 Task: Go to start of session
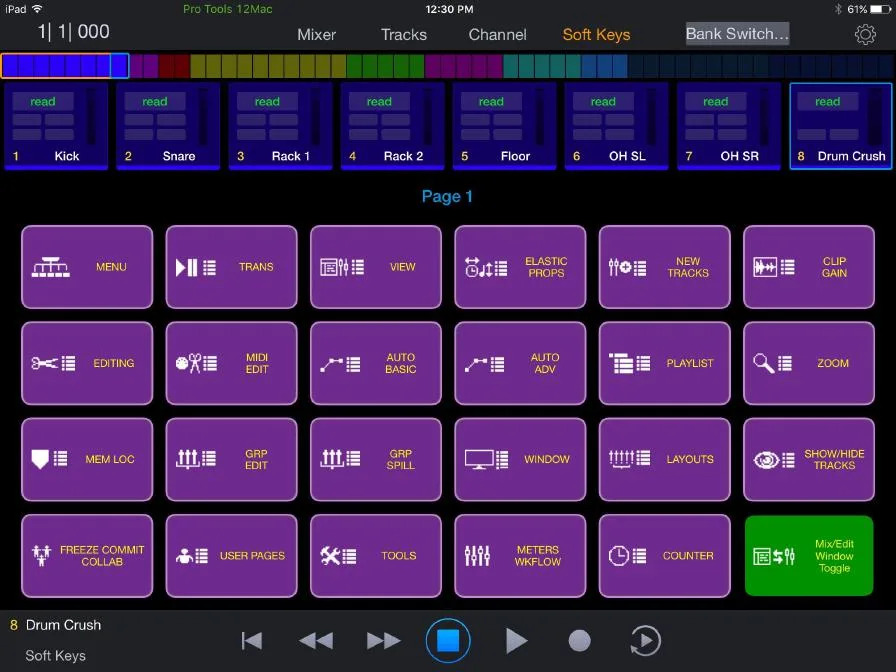[251, 641]
